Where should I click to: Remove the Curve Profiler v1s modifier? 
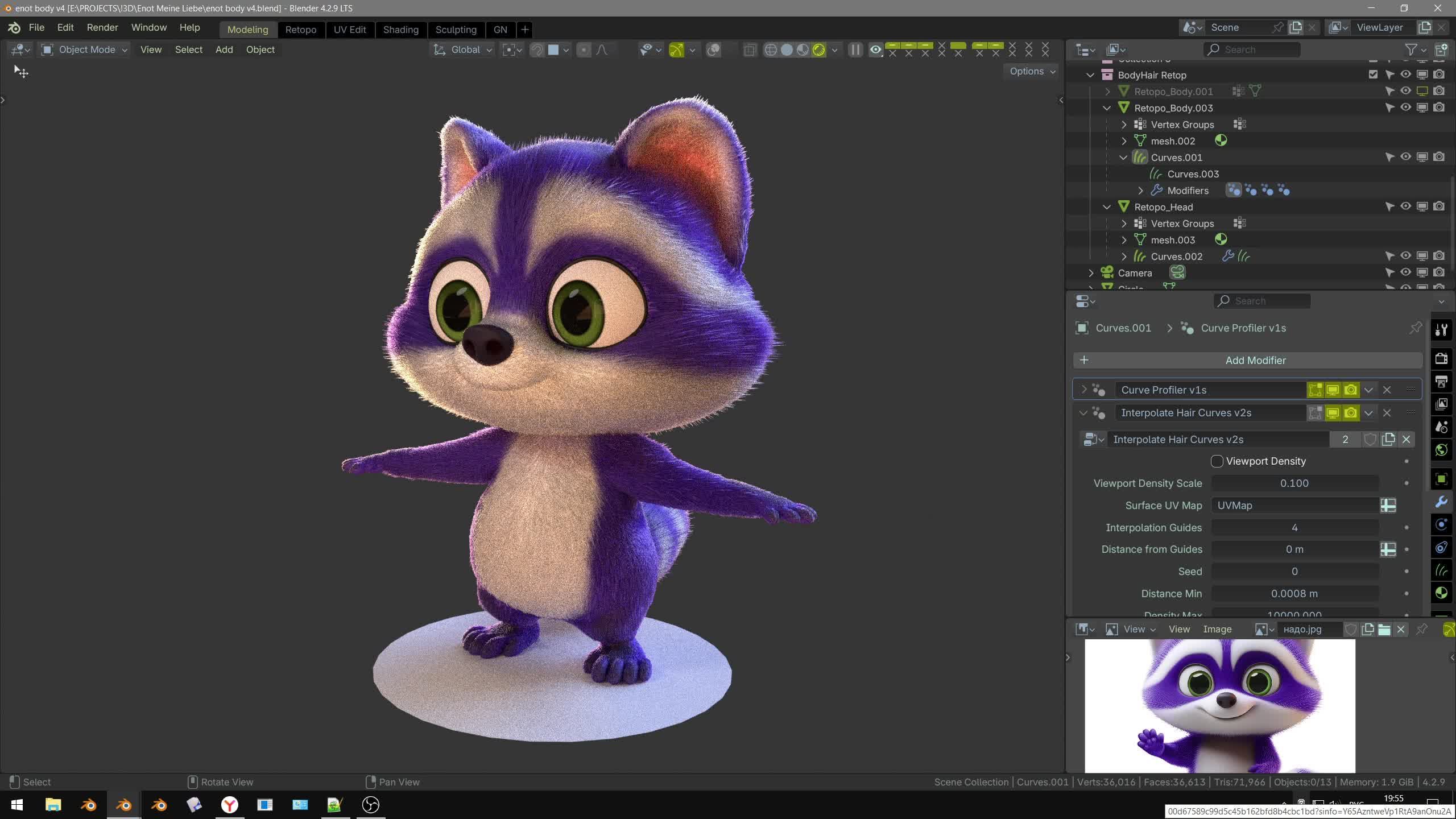pos(1387,390)
